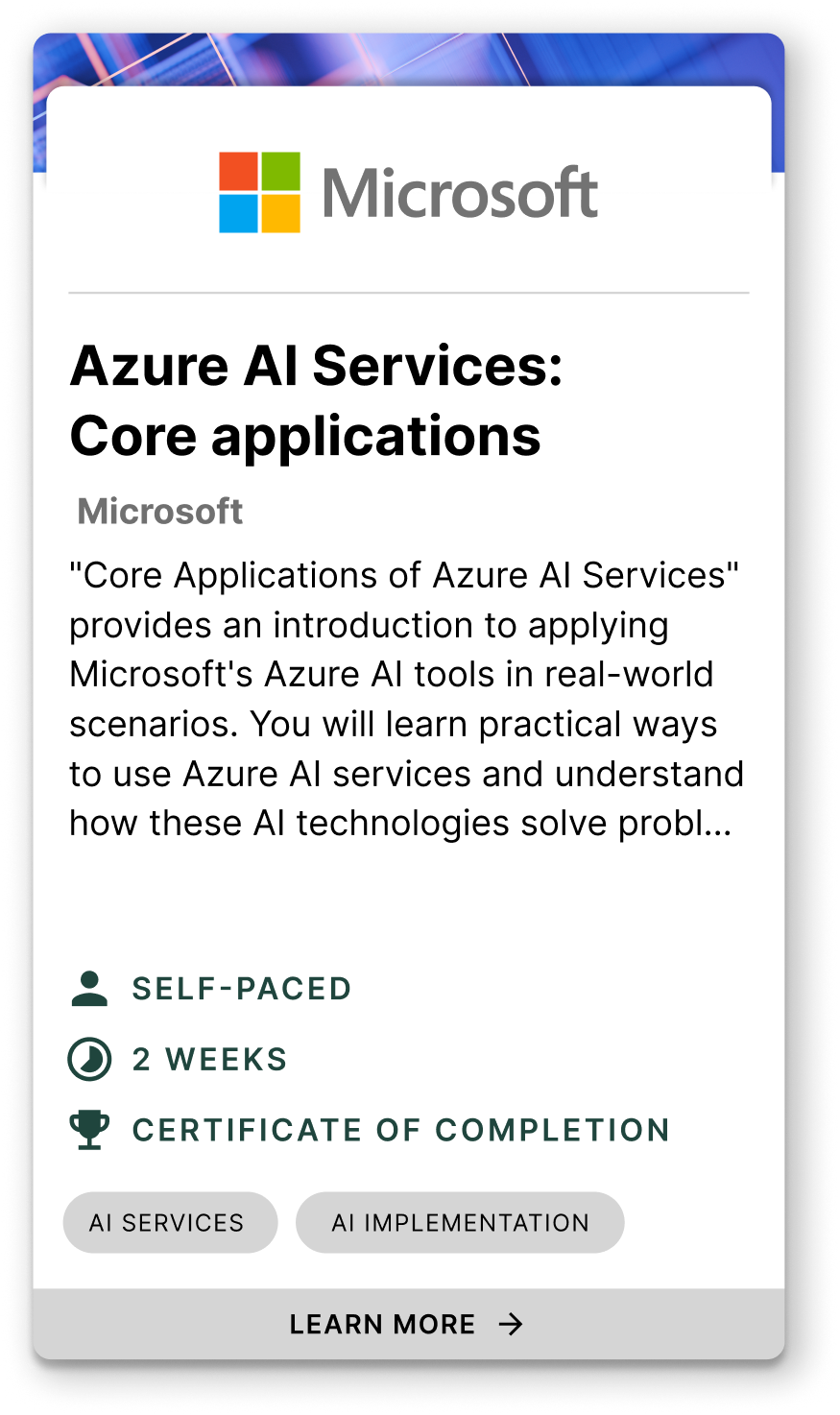
Task: Click the course description paragraph
Action: pyautogui.click(x=405, y=699)
